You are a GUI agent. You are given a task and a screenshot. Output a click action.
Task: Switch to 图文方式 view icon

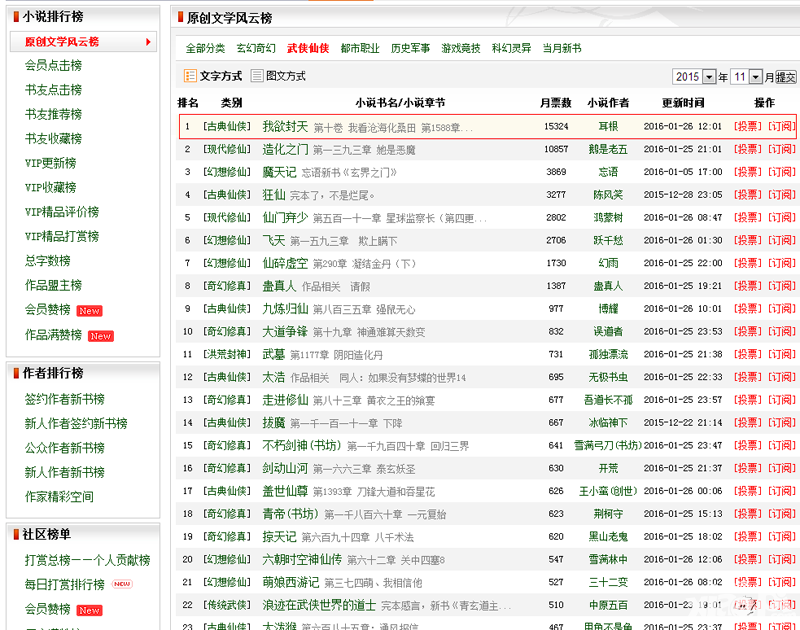(257, 76)
